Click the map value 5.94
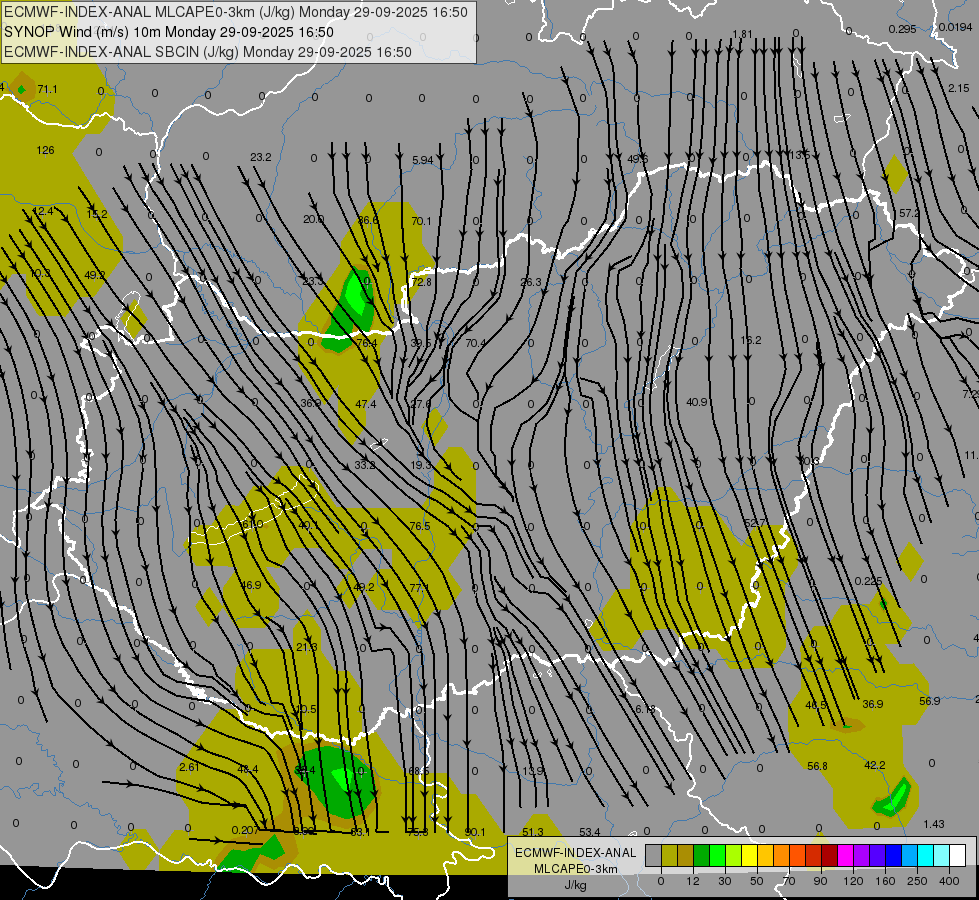This screenshot has height=900, width=979. pos(423,161)
